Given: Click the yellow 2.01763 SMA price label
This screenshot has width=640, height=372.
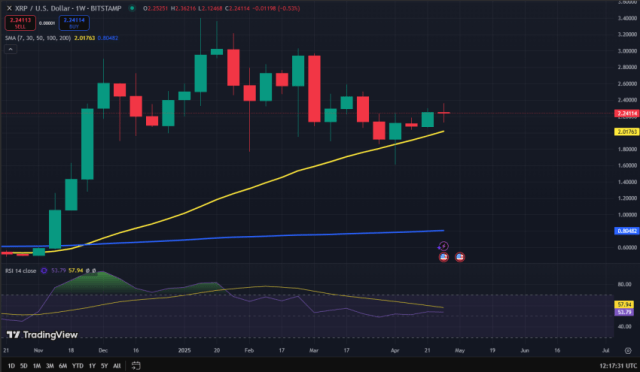Looking at the screenshot, I should point(627,132).
